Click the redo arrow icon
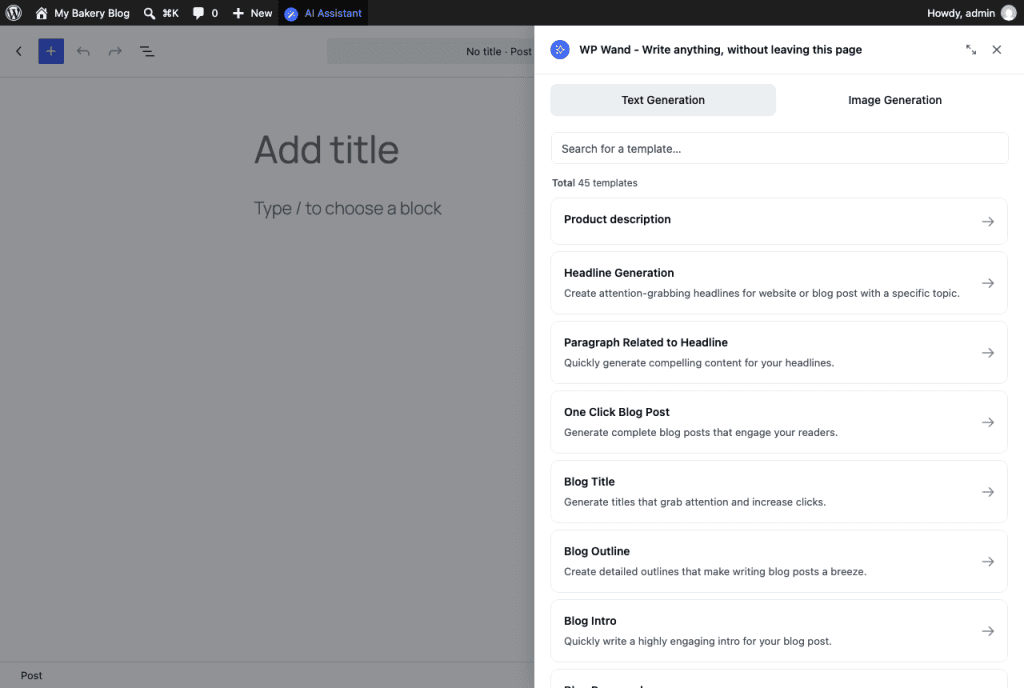This screenshot has height=688, width=1024. 115,51
